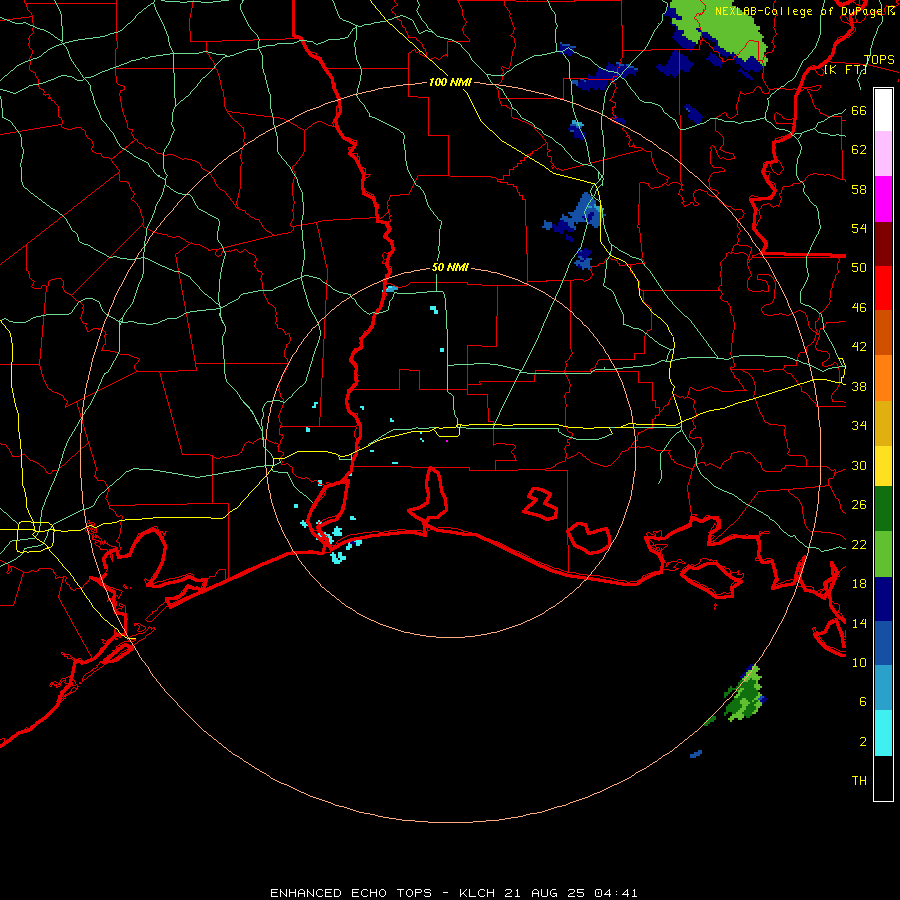Click the white swatch in the tops legend
Screen dimensions: 900x900
pyautogui.click(x=883, y=110)
